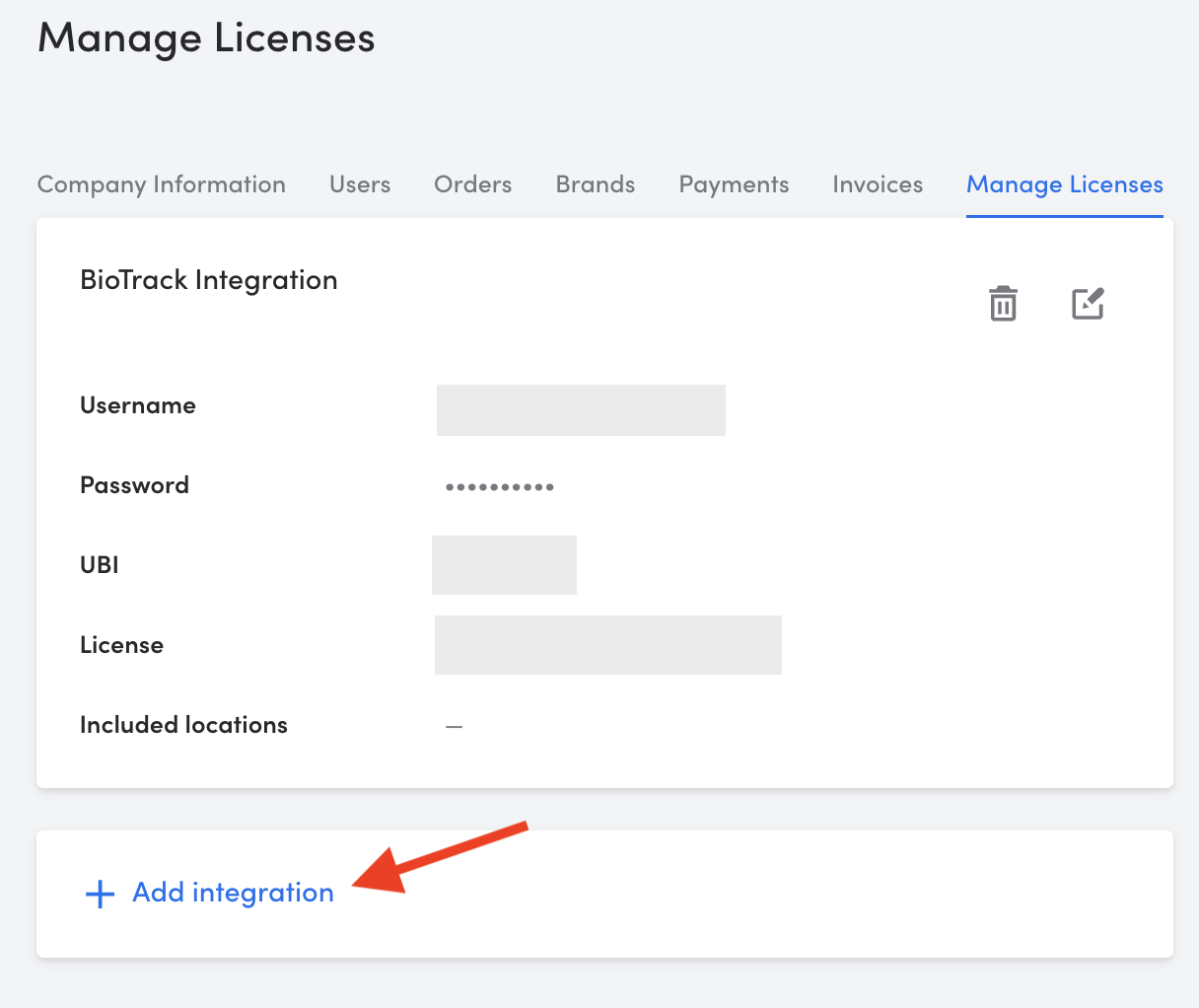The width and height of the screenshot is (1199, 1008).
Task: Open the Company Information tab
Action: [162, 184]
